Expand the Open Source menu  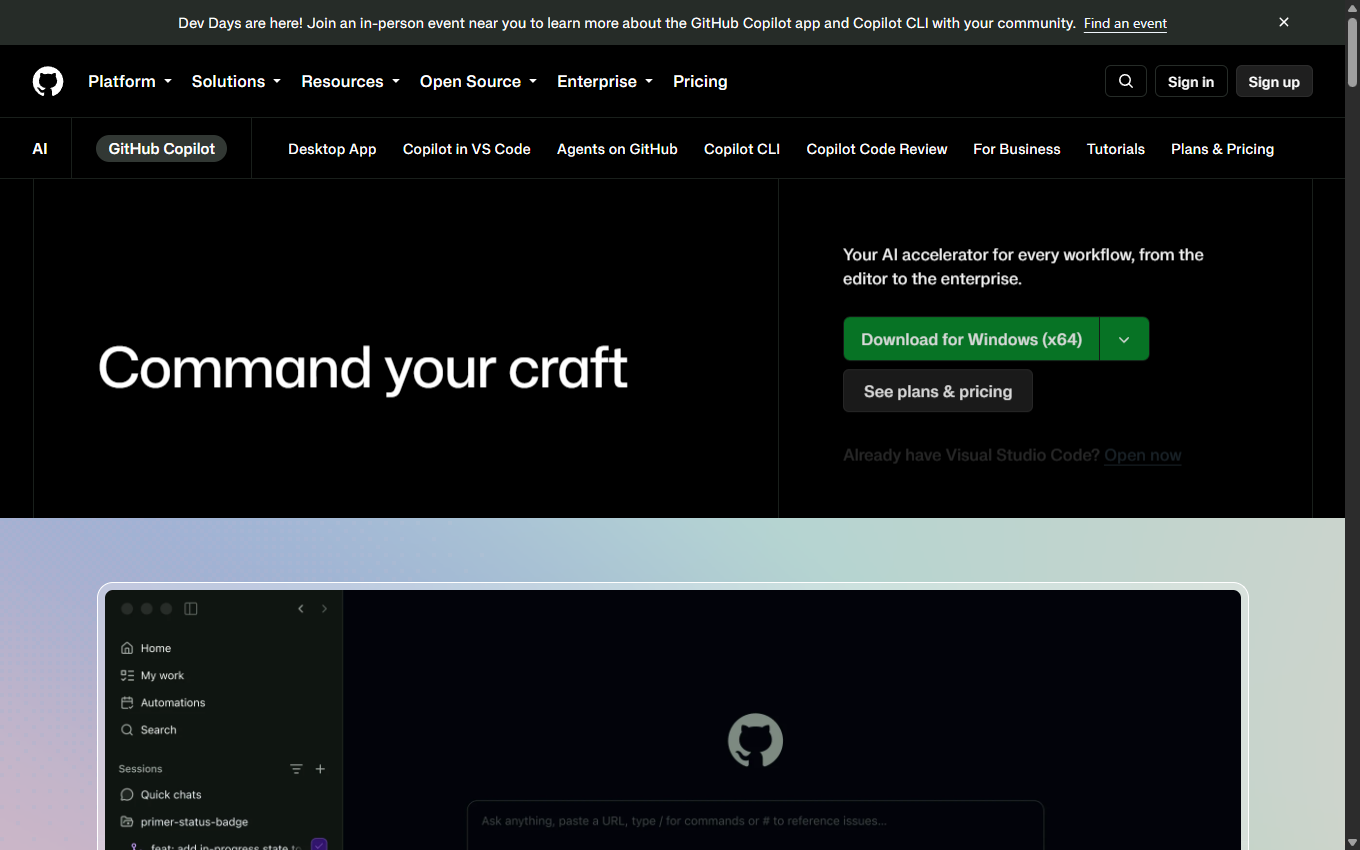click(478, 81)
